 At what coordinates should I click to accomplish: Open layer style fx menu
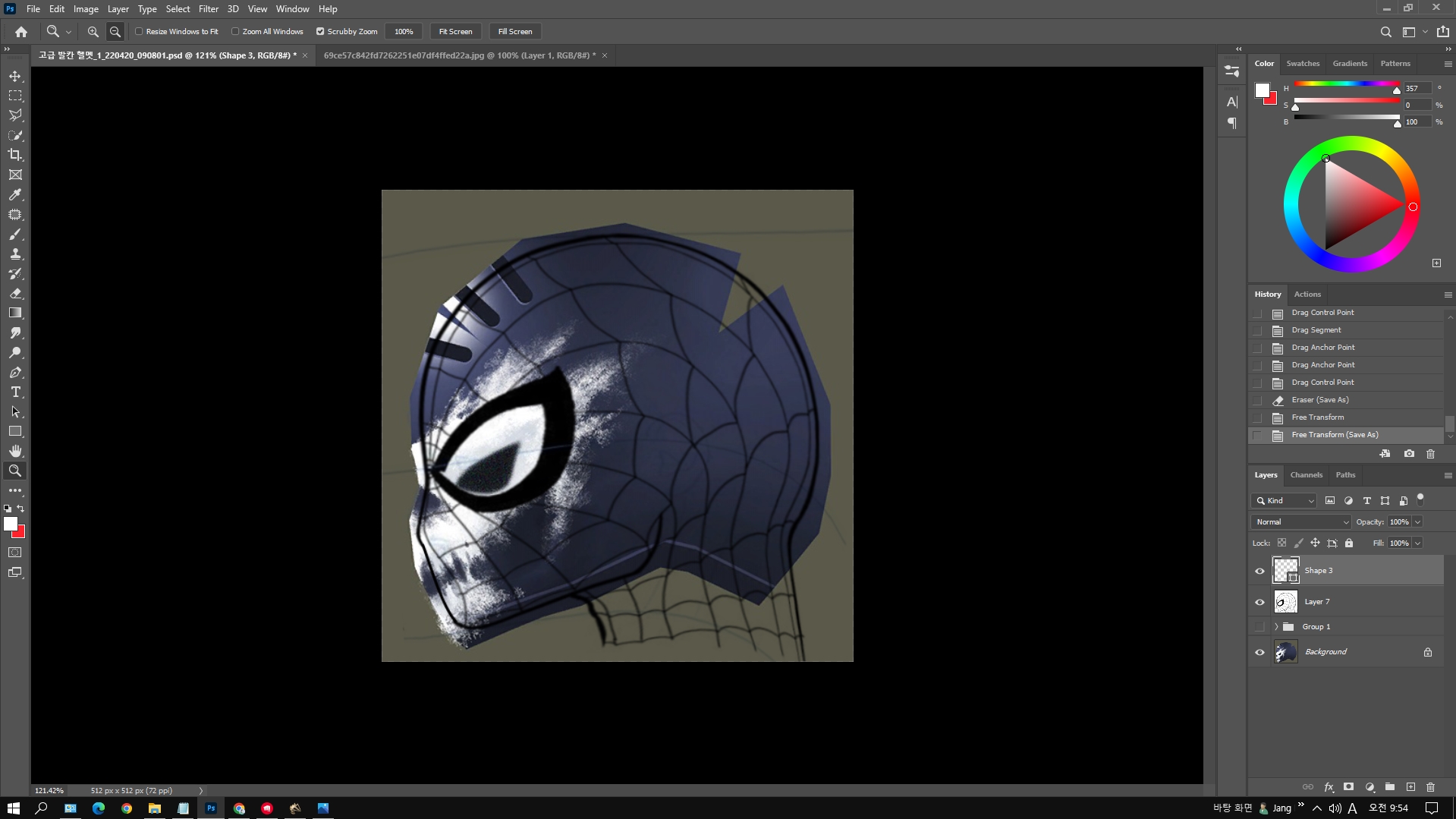(1329, 787)
